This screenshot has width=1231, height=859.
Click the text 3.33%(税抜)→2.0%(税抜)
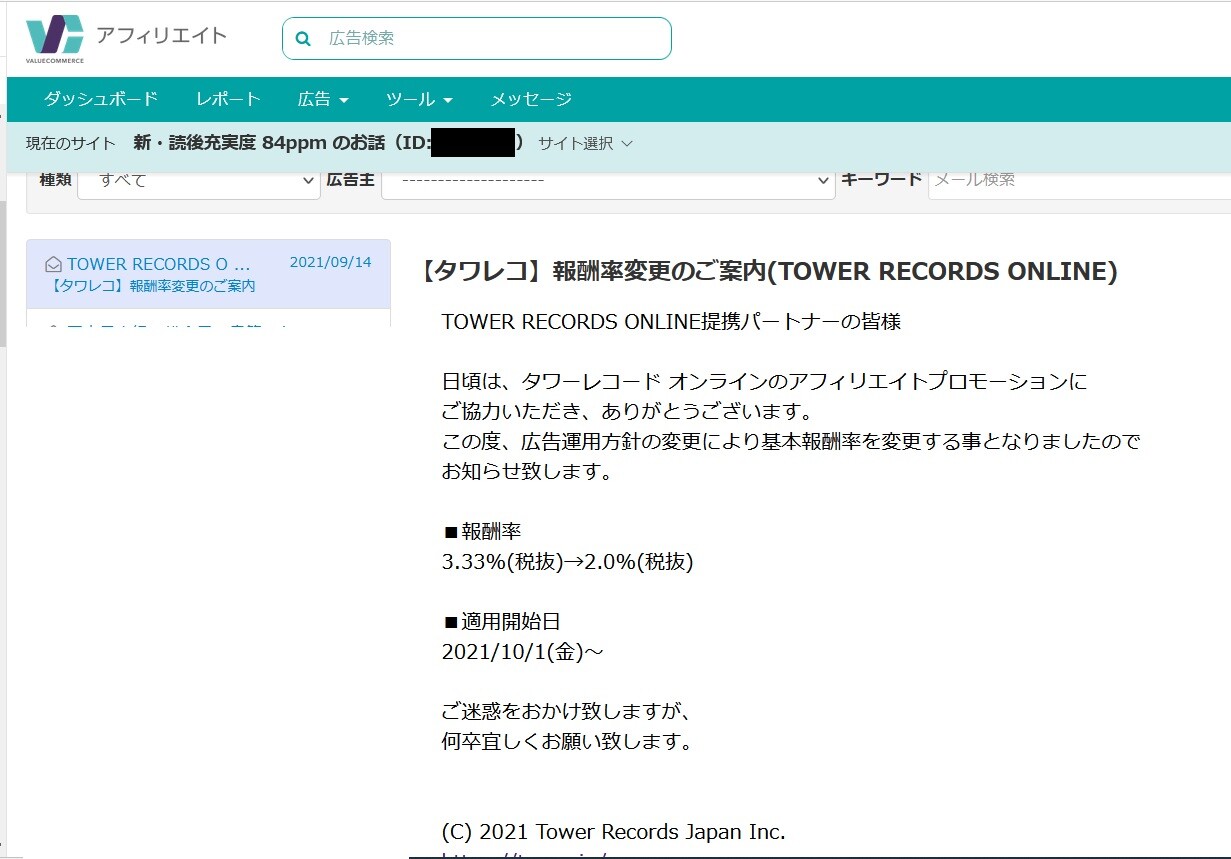pyautogui.click(x=567, y=562)
